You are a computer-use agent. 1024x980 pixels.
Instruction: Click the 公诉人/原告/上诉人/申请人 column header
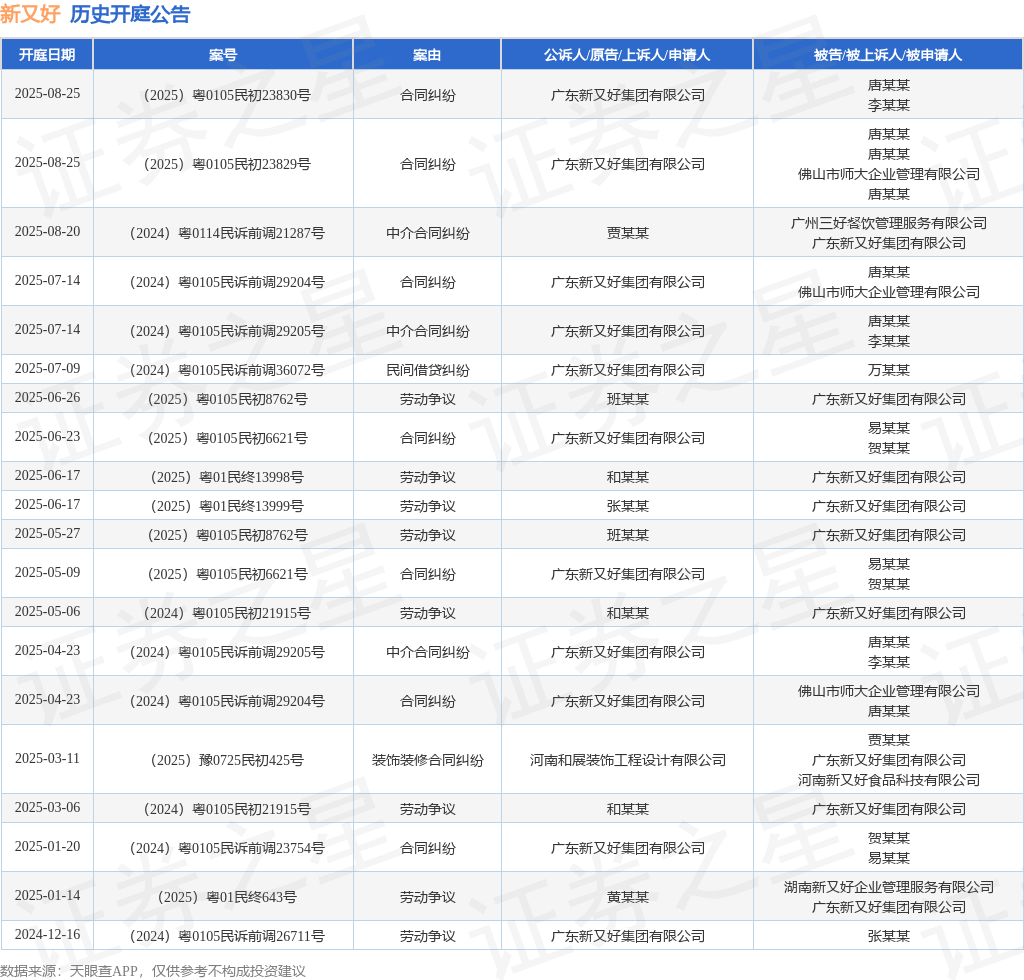[627, 55]
